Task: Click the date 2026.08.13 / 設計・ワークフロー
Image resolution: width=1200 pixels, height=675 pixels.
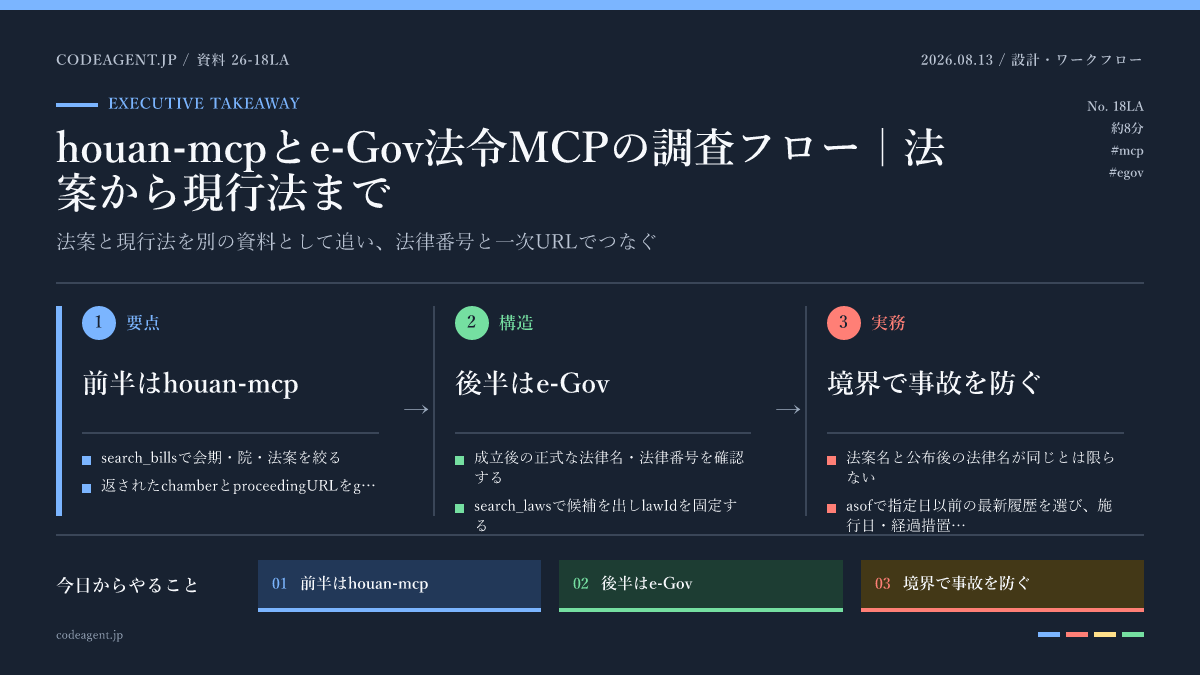Action: 1031,60
